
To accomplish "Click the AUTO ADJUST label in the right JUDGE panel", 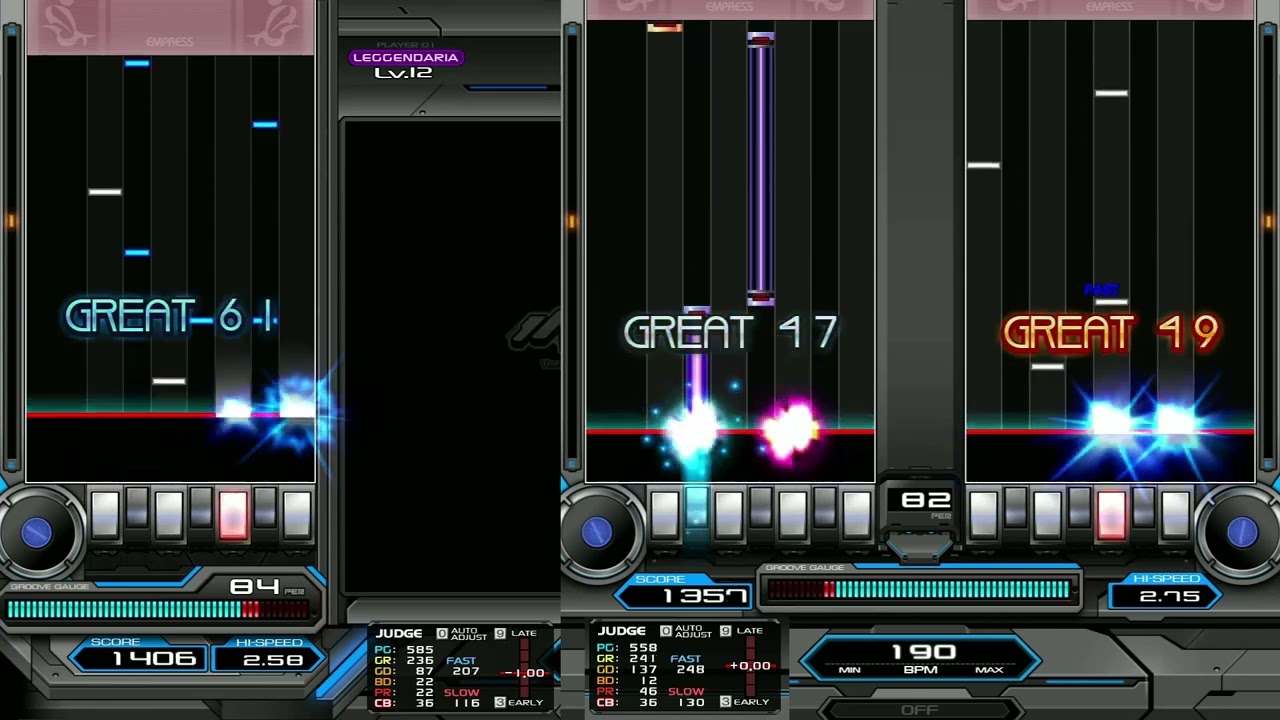I will [693, 631].
